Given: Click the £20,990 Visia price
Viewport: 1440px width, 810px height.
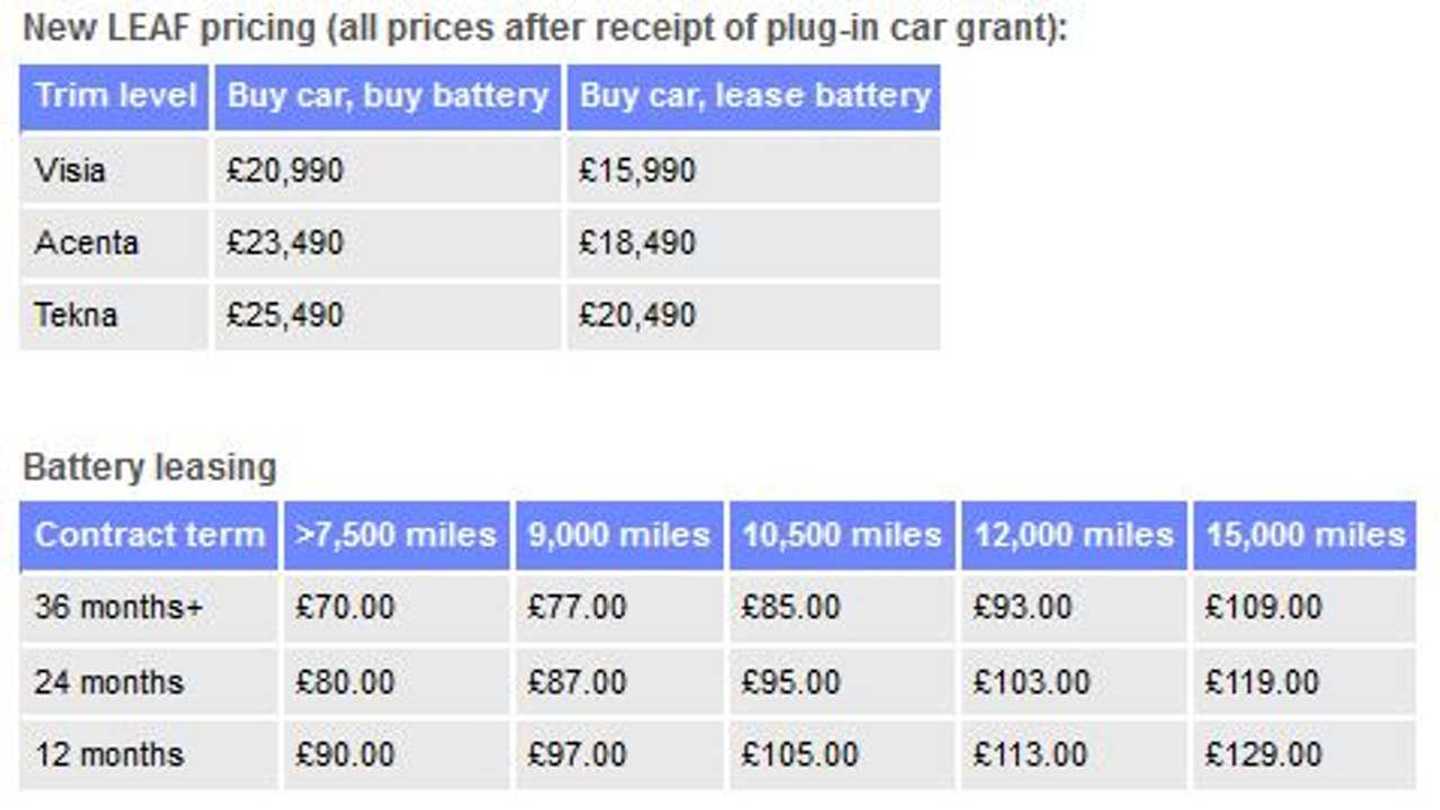Looking at the screenshot, I should tap(285, 170).
